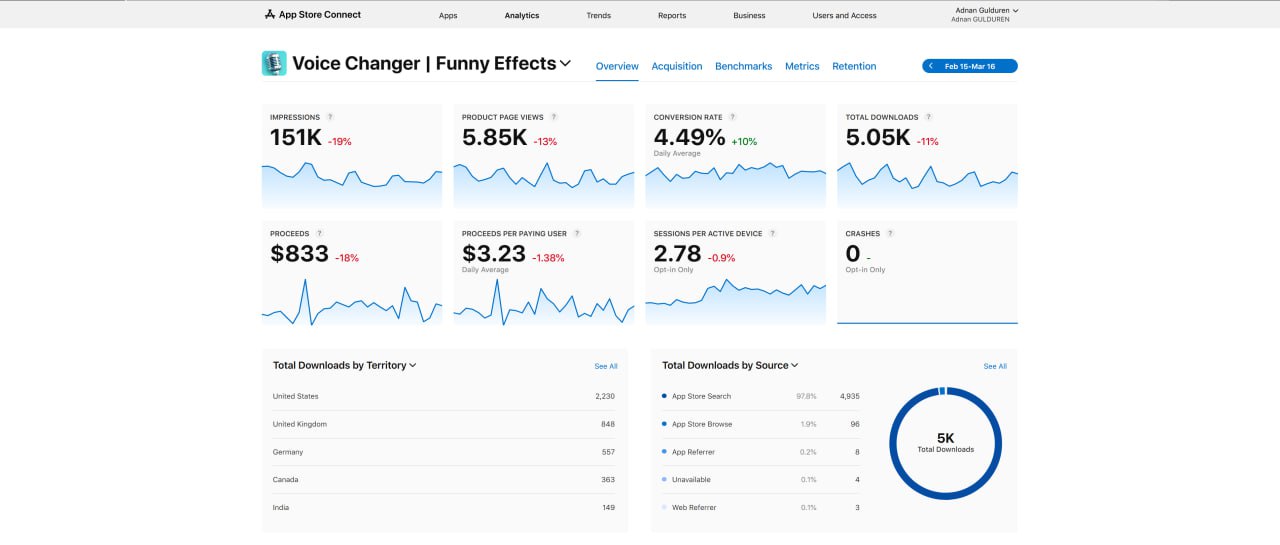Show help for Sessions Per Active Device
The image size is (1280, 545).
point(772,233)
